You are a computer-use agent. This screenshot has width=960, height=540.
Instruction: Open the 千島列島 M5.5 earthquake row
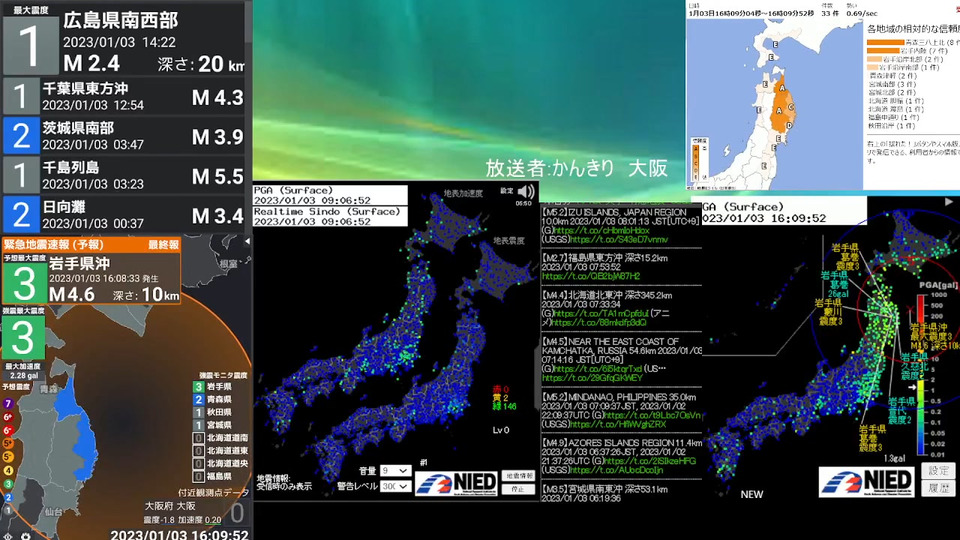[x=124, y=175]
